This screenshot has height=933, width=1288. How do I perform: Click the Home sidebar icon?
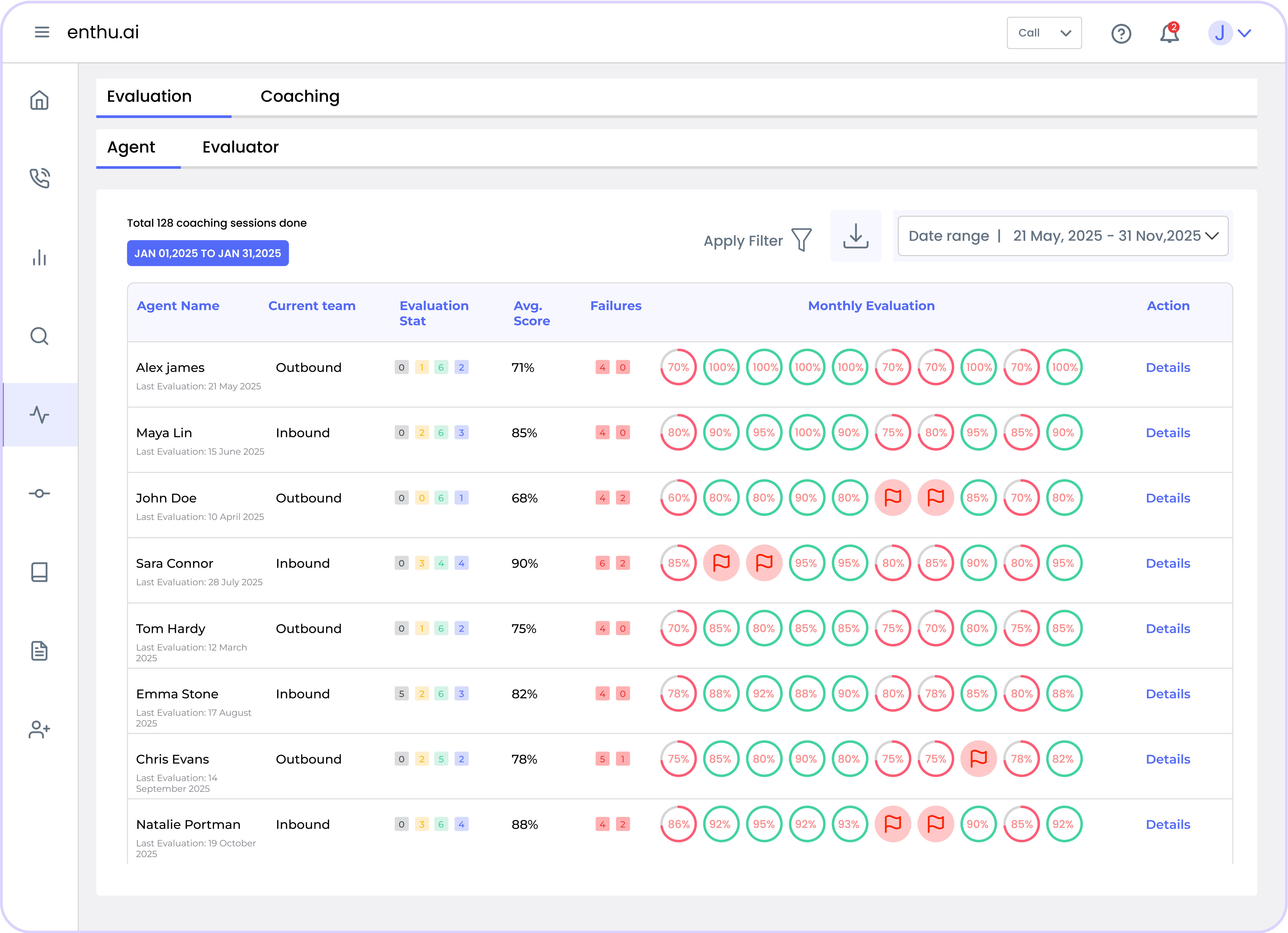39,100
